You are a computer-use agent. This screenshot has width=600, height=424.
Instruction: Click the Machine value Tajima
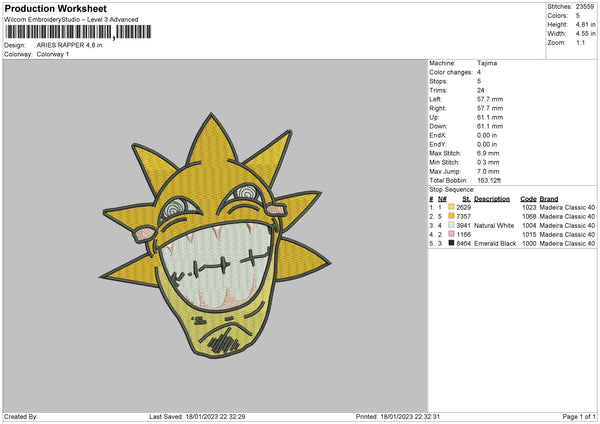pos(487,63)
